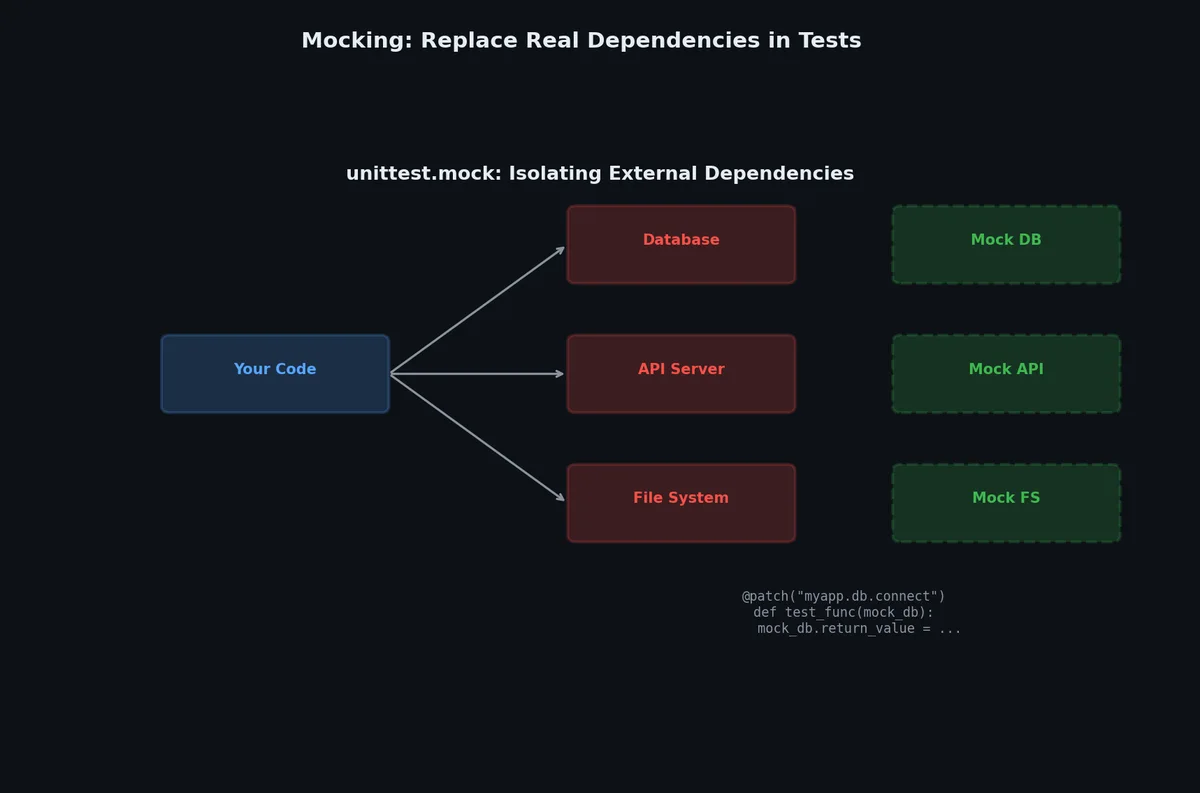Viewport: 1200px width, 793px height.
Task: Click the arrowhead pointing at Database
Action: [x=561, y=249]
